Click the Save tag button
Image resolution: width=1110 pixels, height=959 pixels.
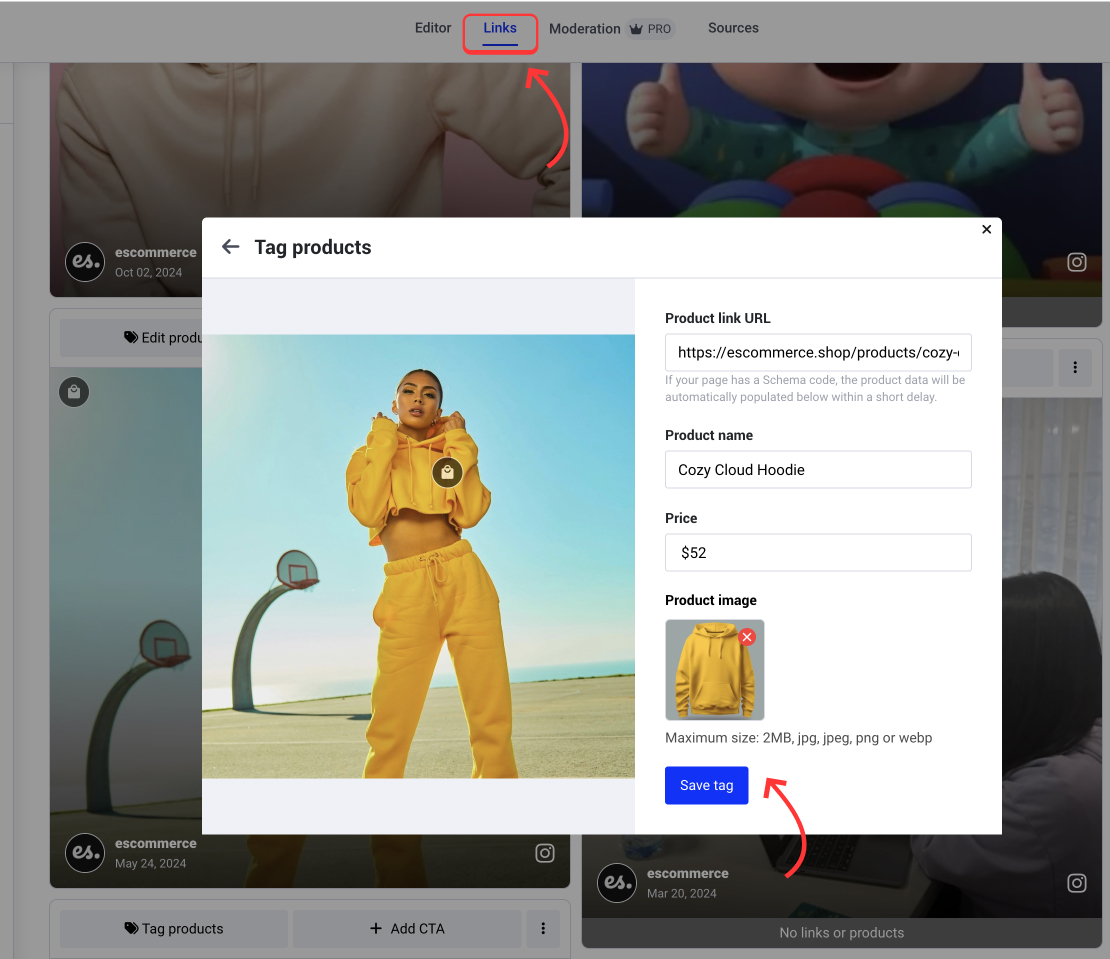pos(706,785)
